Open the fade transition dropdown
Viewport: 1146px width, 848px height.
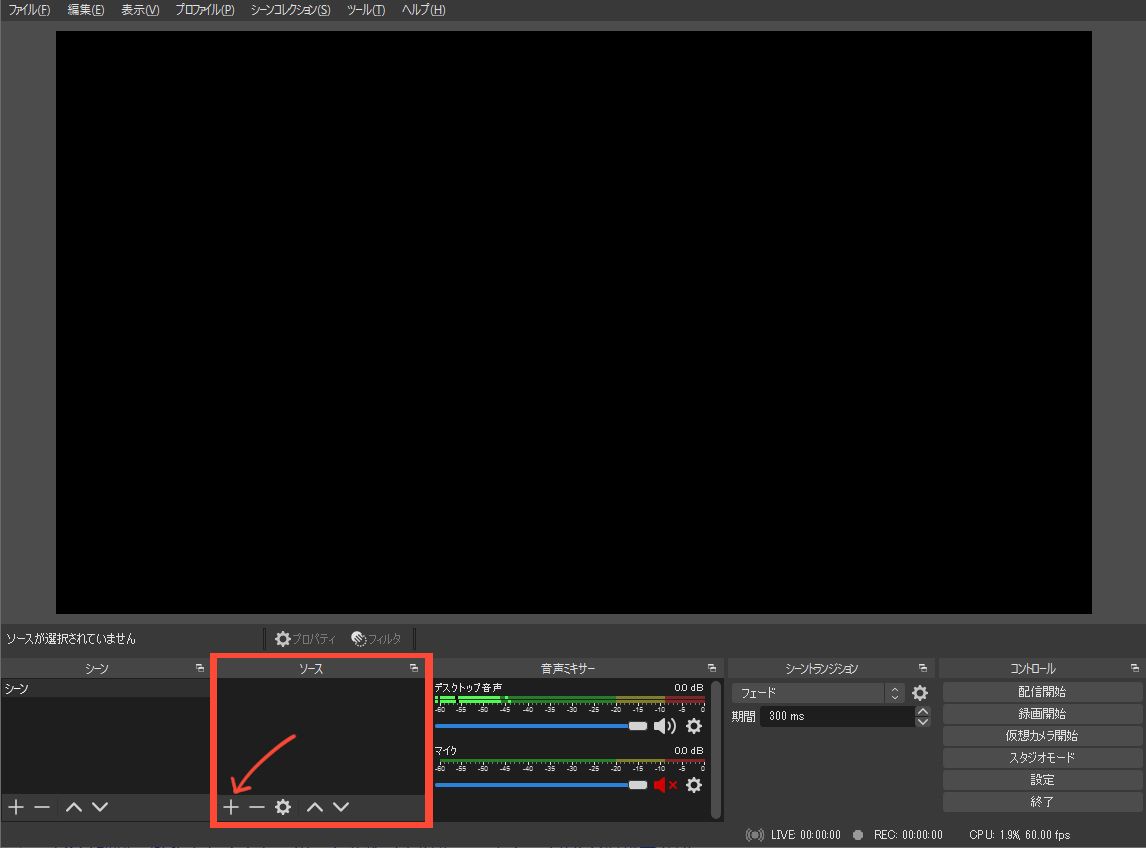click(817, 693)
